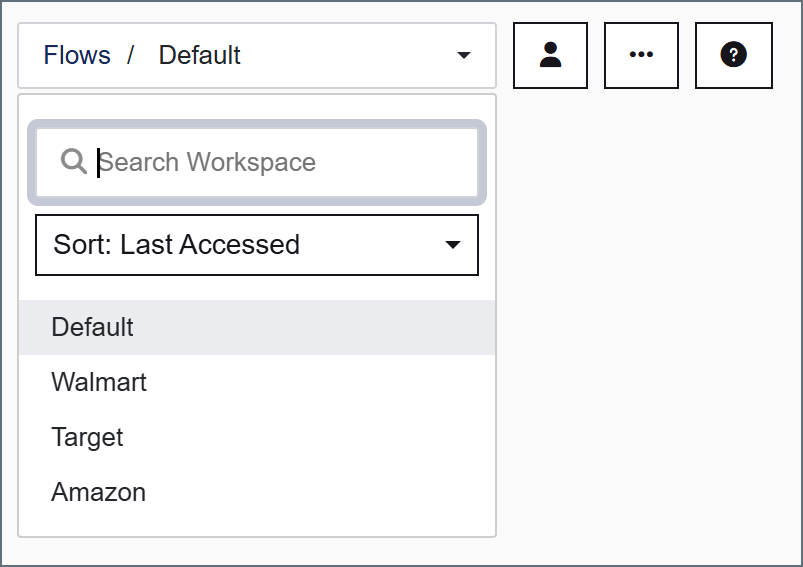Click the magnifying glass search icon
Screen dimensions: 803x567
(74, 161)
